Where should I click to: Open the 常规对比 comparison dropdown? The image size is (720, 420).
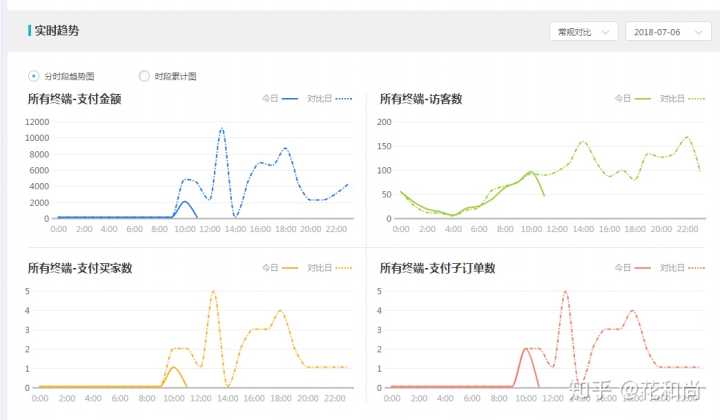pos(583,32)
